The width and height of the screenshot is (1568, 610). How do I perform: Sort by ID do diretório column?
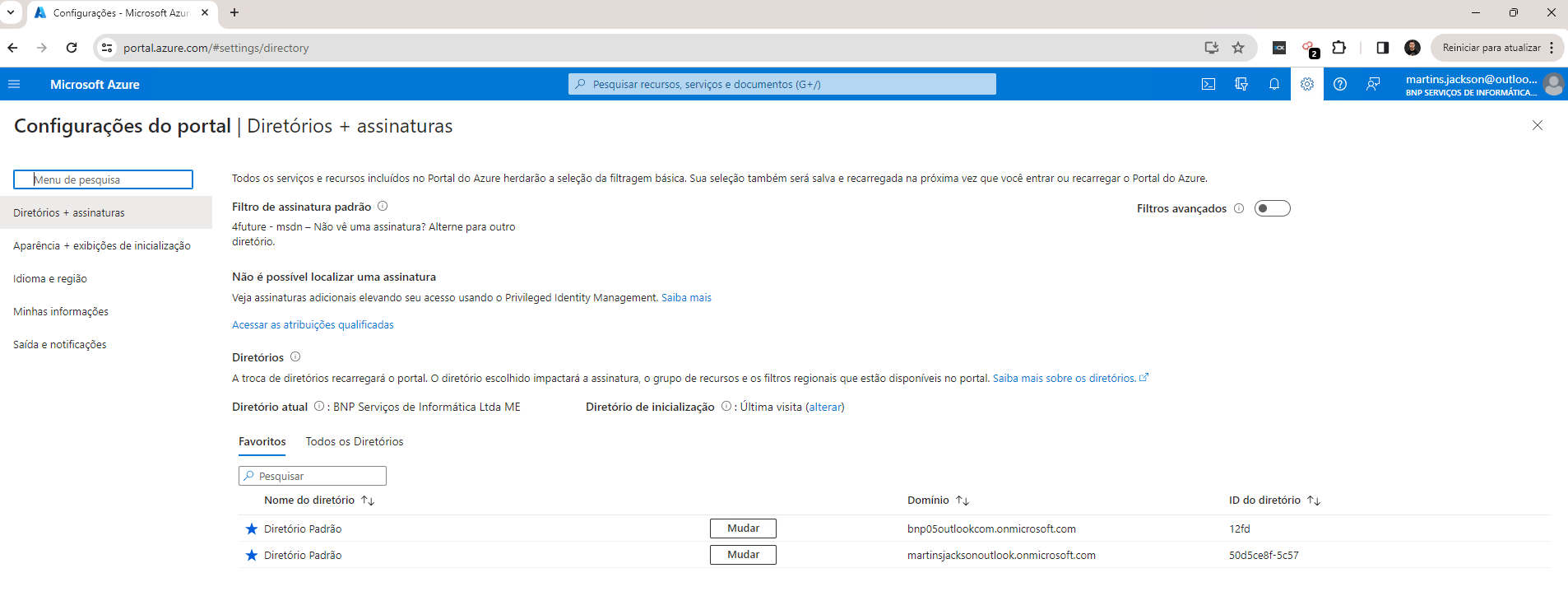pyautogui.click(x=1274, y=501)
